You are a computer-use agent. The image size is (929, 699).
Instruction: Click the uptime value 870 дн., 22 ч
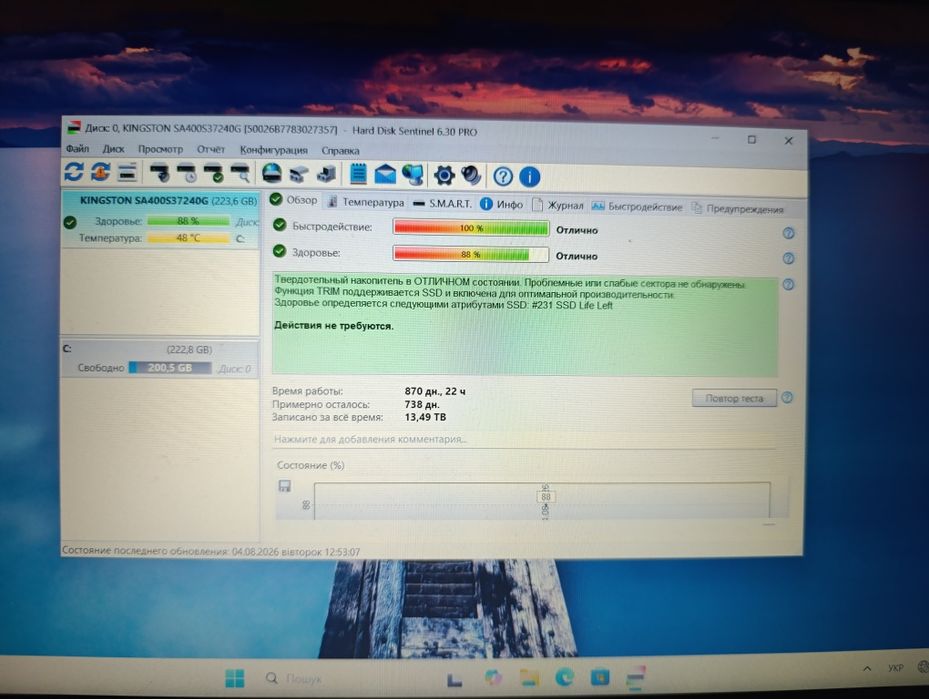[435, 391]
